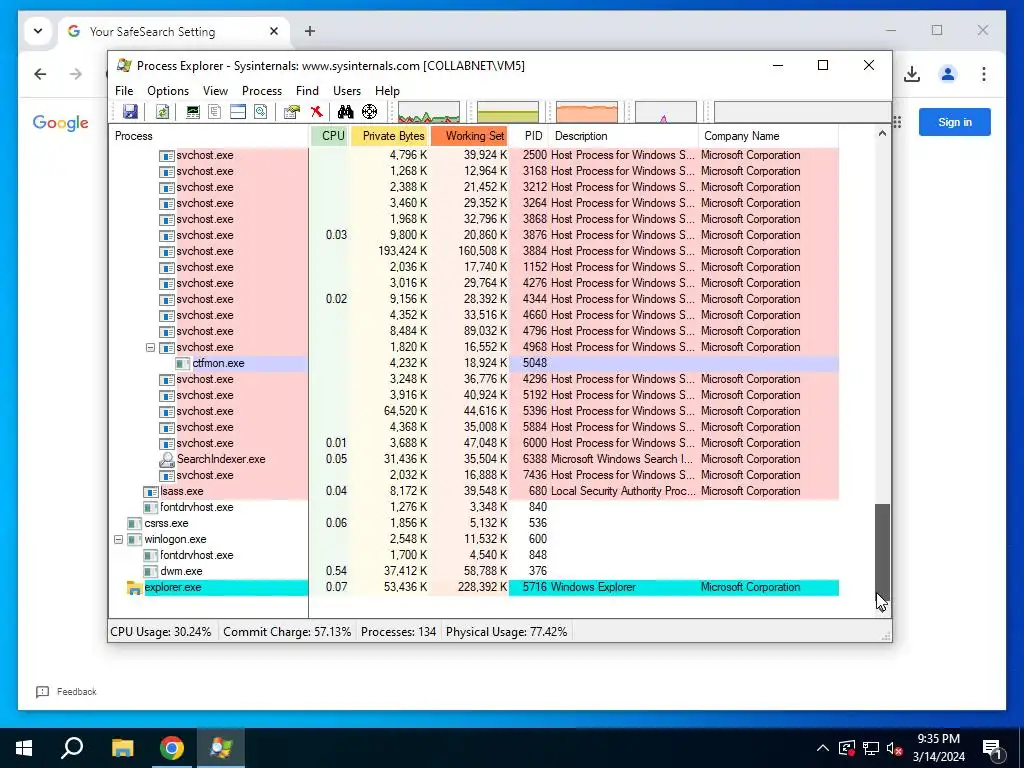Sort by the Description column header
The height and width of the screenshot is (768, 1024).
(624, 136)
